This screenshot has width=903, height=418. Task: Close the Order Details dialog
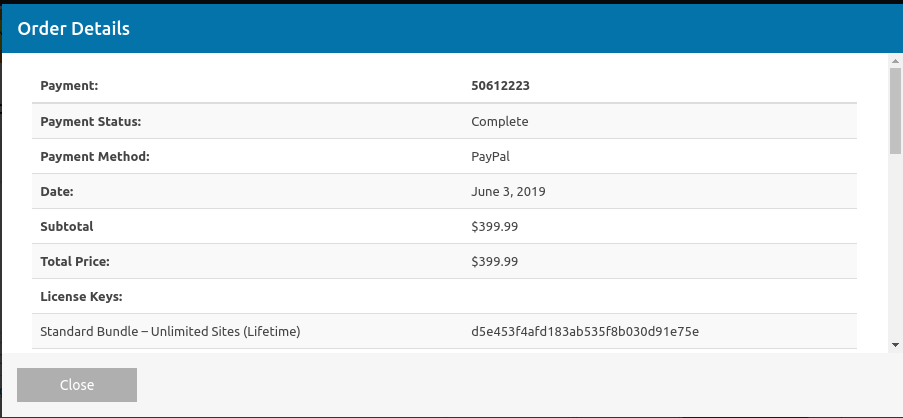click(77, 385)
